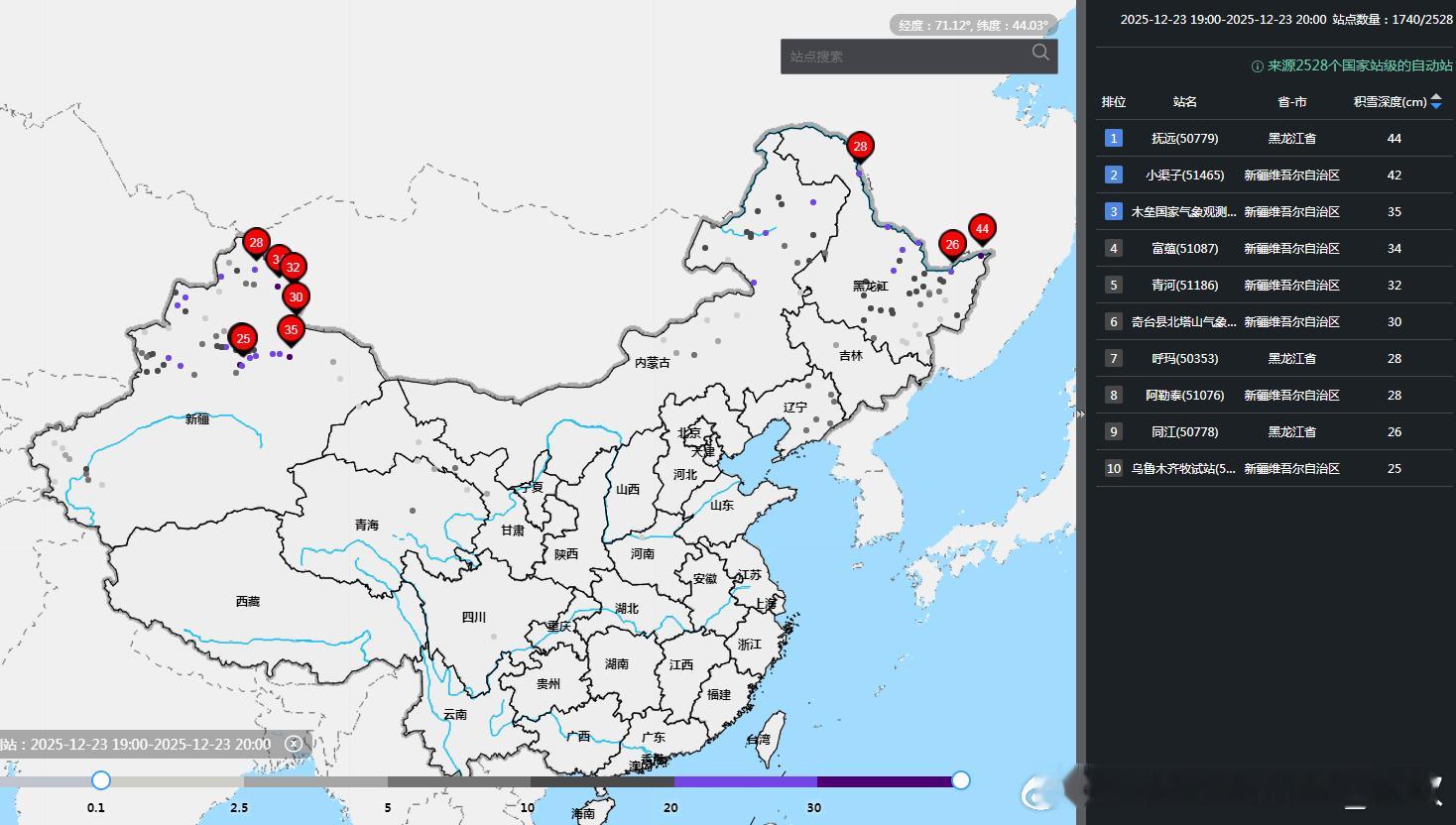Click the 站名 column header
This screenshot has height=825, width=1456.
[x=1185, y=102]
